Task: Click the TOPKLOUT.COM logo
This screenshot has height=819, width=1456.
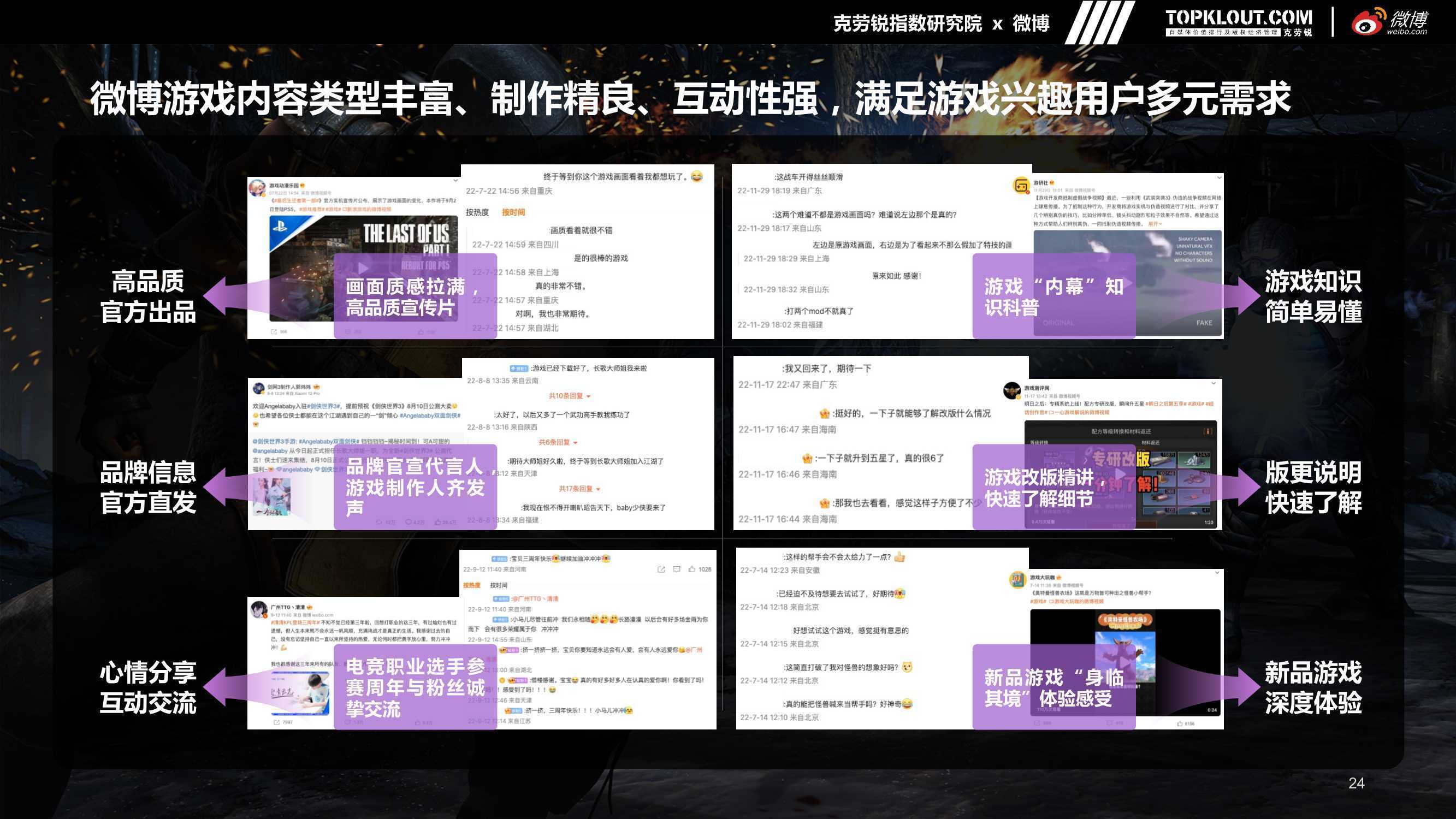Action: (1239, 22)
